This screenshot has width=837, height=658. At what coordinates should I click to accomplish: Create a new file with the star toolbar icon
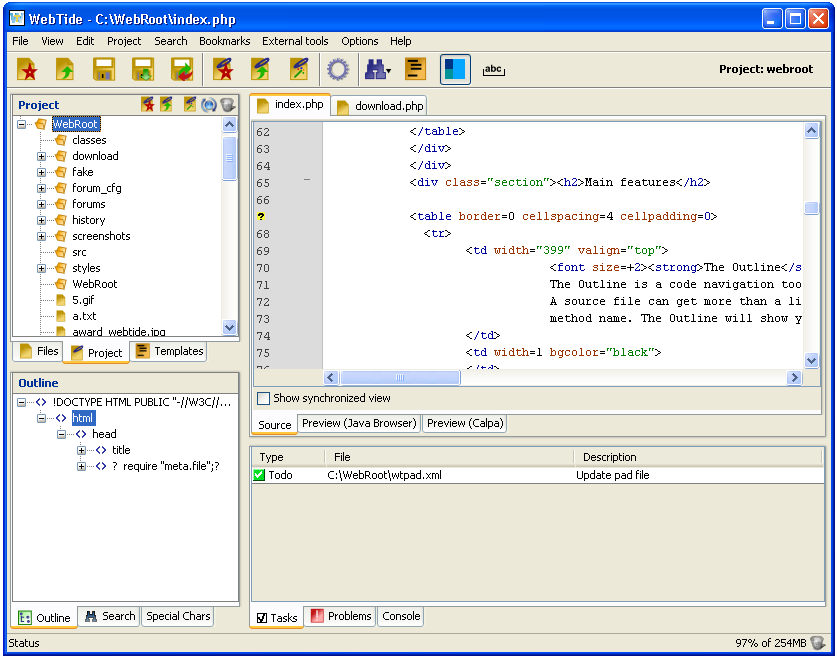27,69
